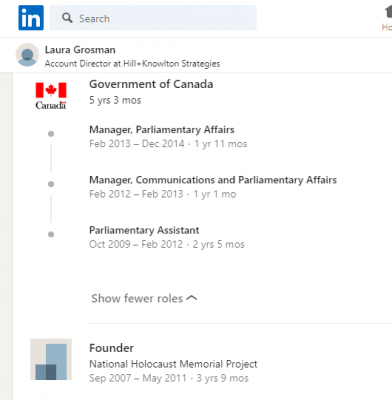The height and width of the screenshot is (400, 392).
Task: Click the timeline dot beside Manager, Communications
Action: tap(51, 184)
